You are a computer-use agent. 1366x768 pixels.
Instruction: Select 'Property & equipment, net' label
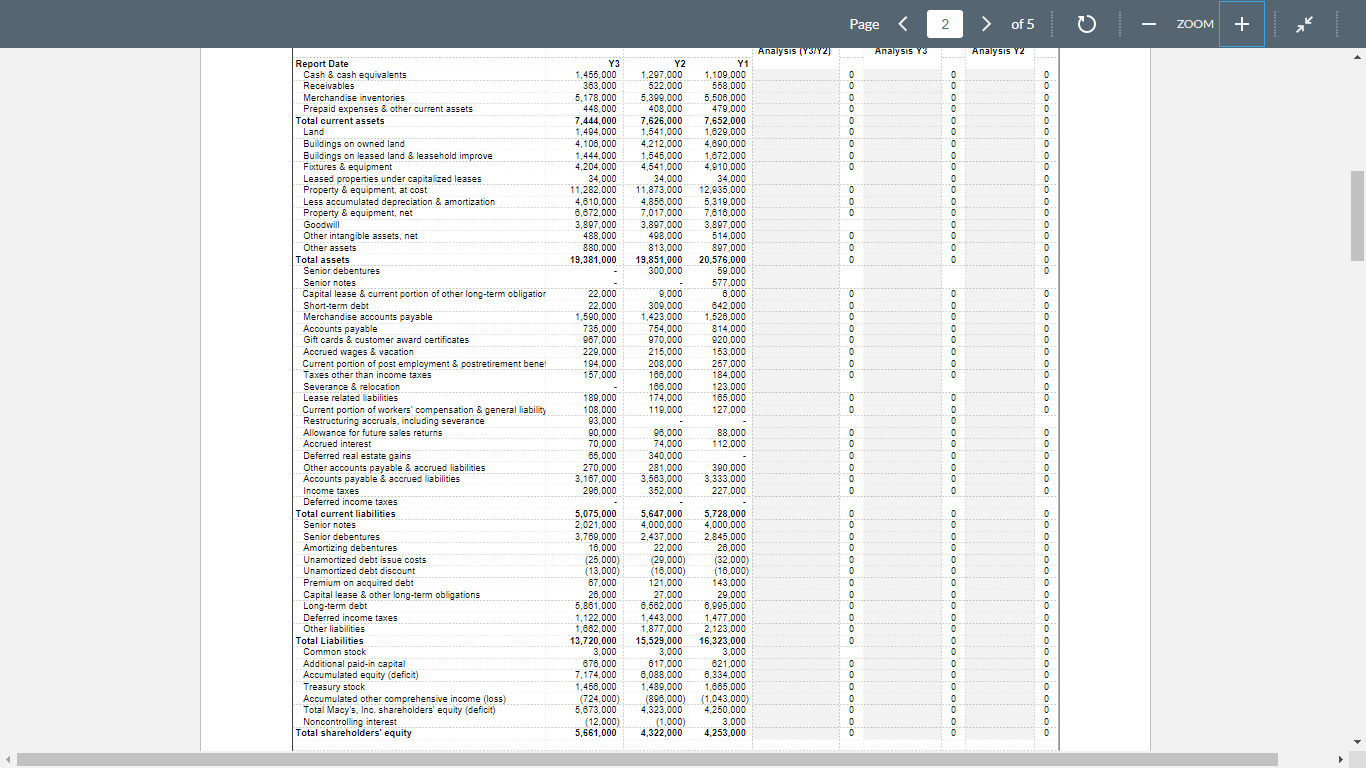(x=358, y=213)
